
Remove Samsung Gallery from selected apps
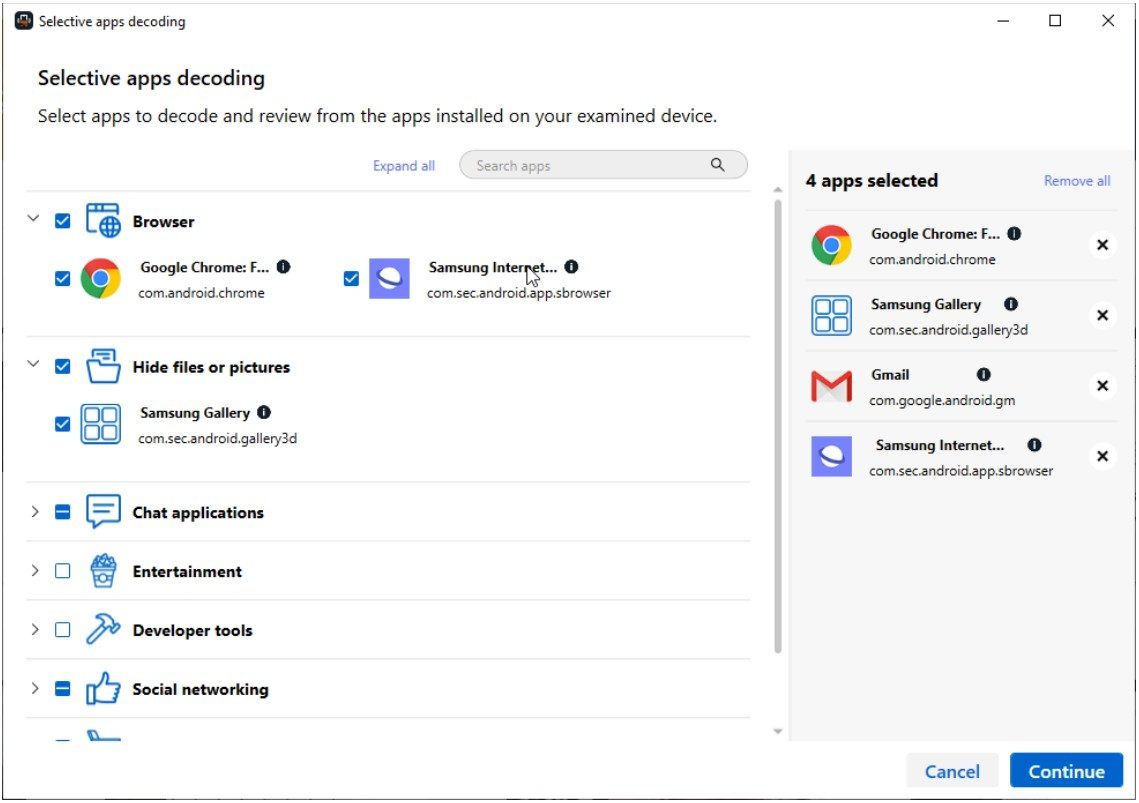coord(1103,315)
